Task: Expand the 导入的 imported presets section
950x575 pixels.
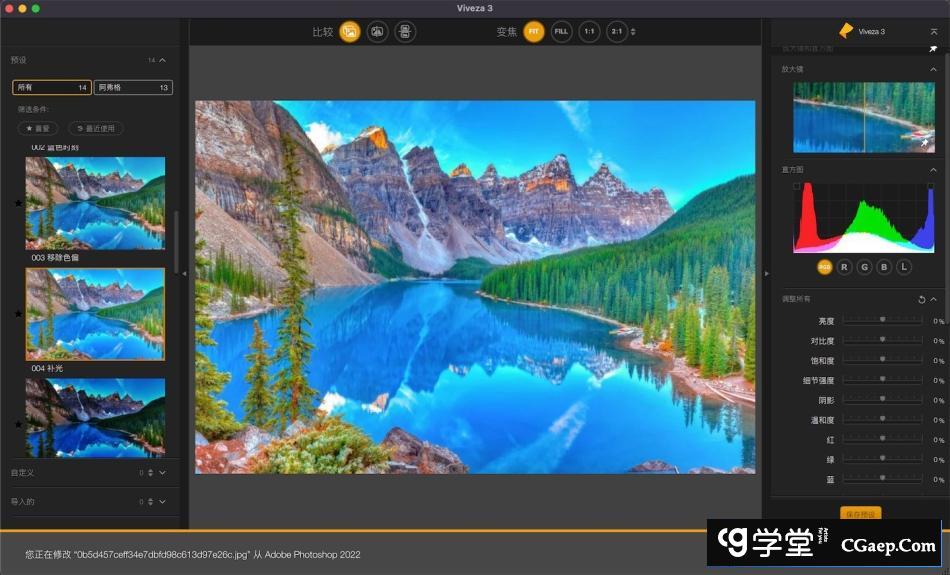Action: pyautogui.click(x=162, y=501)
